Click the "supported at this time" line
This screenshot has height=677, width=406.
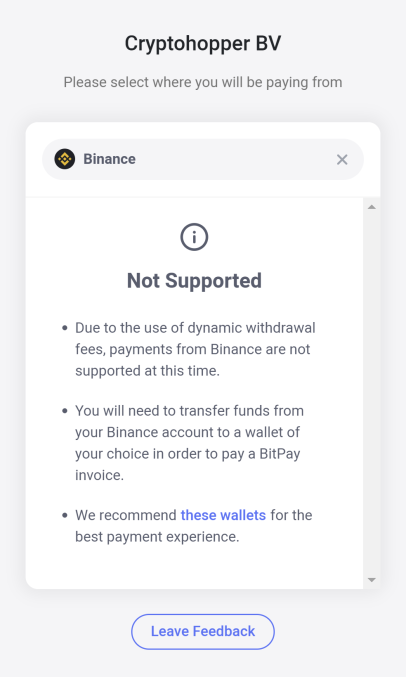click(147, 371)
